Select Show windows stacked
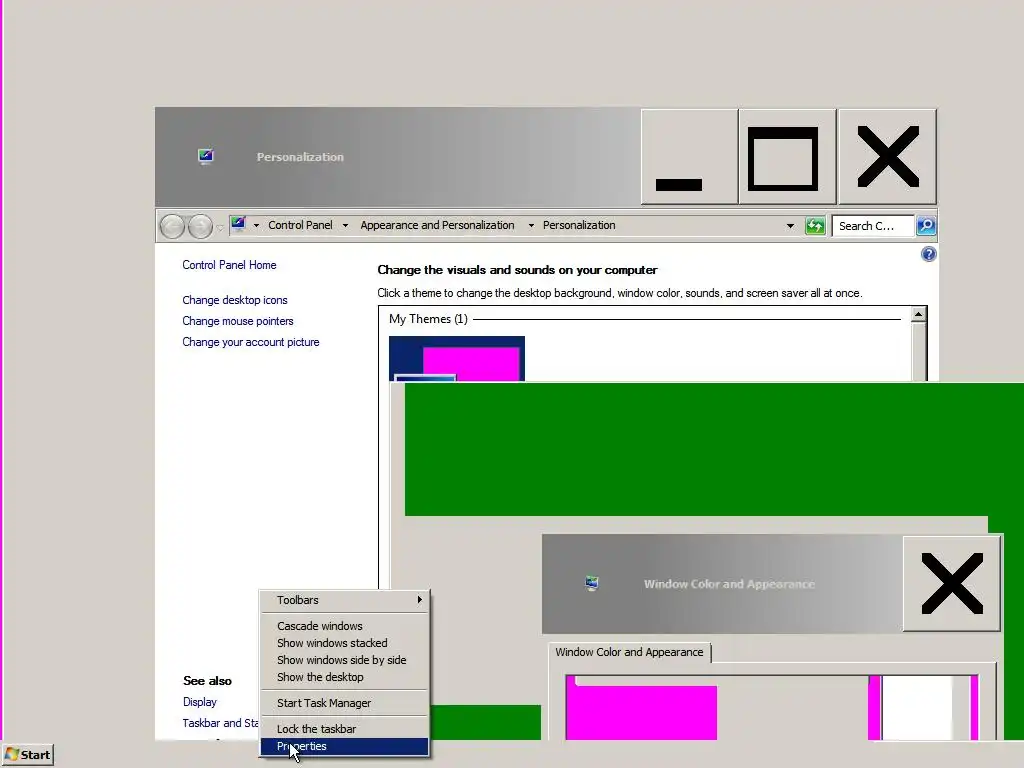 coord(345,643)
